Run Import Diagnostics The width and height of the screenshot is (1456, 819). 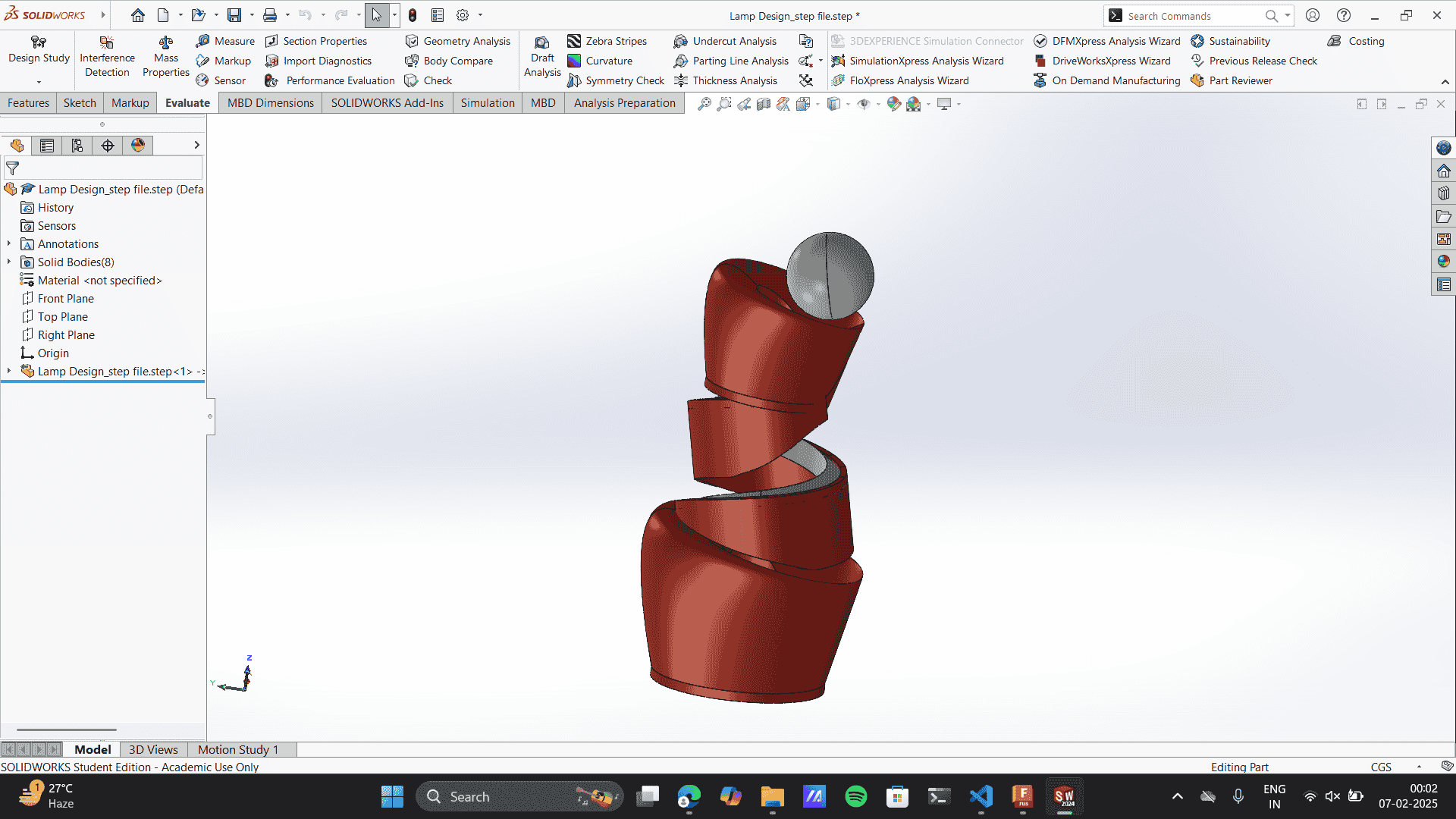[318, 61]
